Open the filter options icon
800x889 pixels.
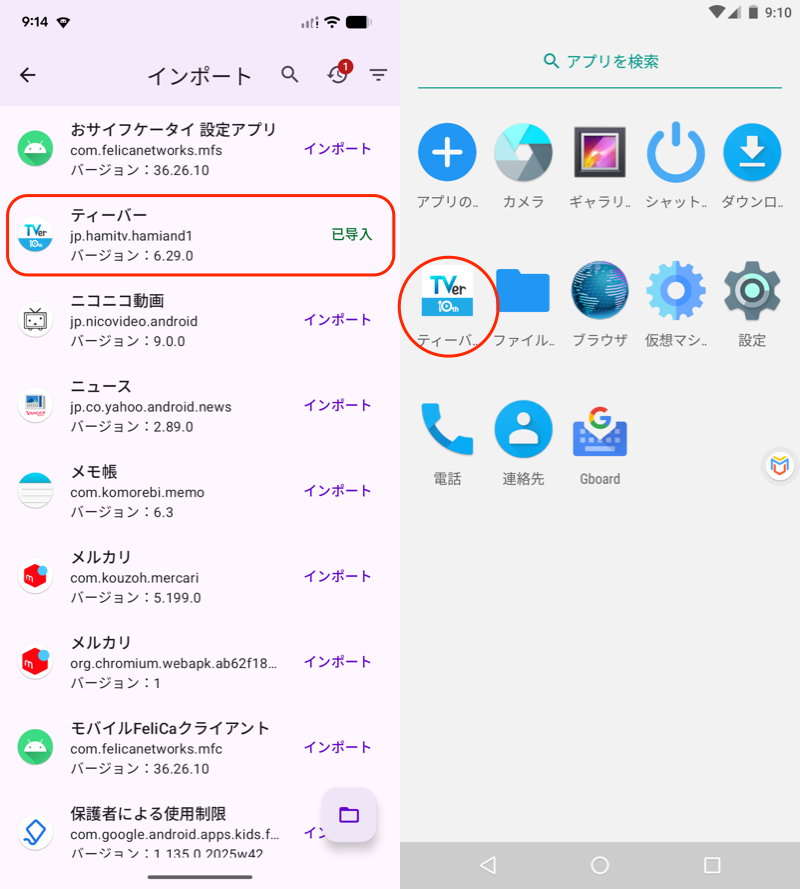pos(378,74)
